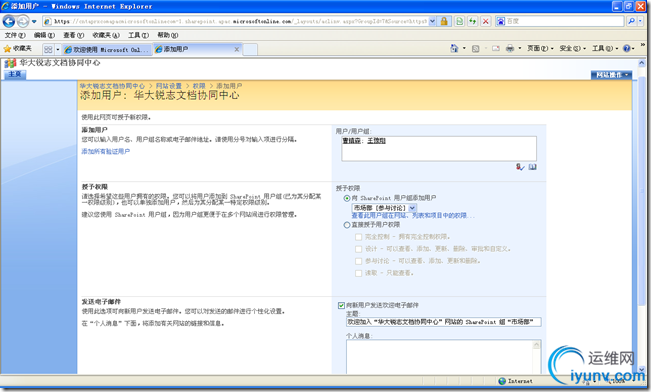
Task: Select 向 SharePoint 用户组添加用户 radio
Action: tap(347, 198)
